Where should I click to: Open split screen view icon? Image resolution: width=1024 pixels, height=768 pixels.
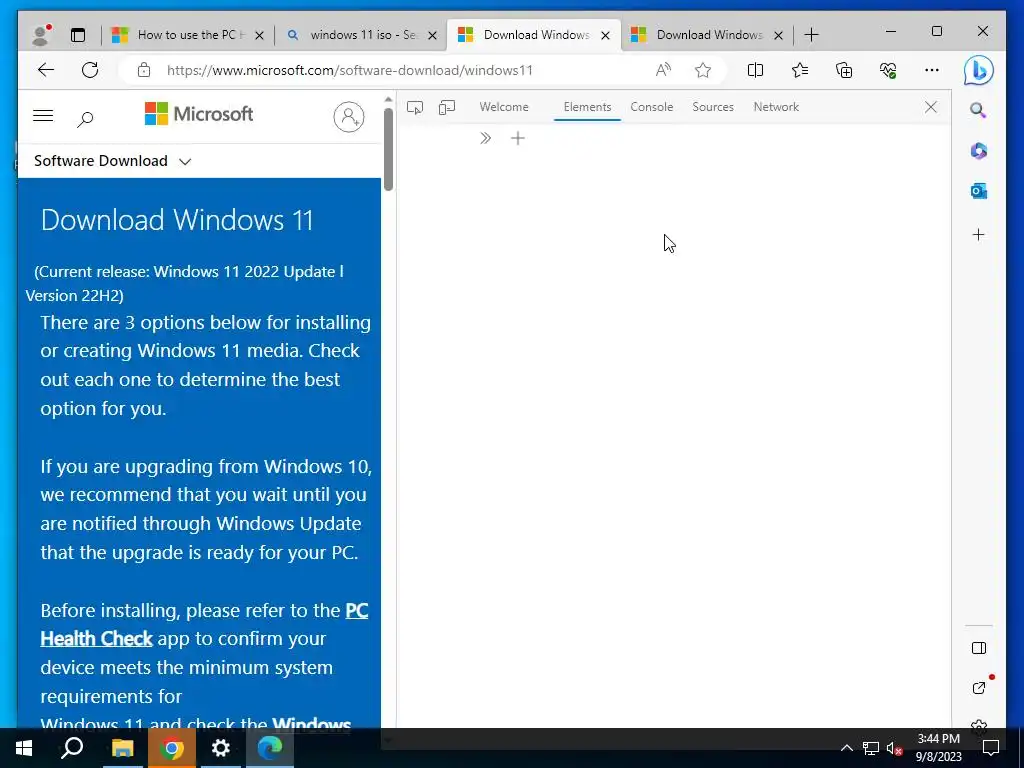[755, 70]
